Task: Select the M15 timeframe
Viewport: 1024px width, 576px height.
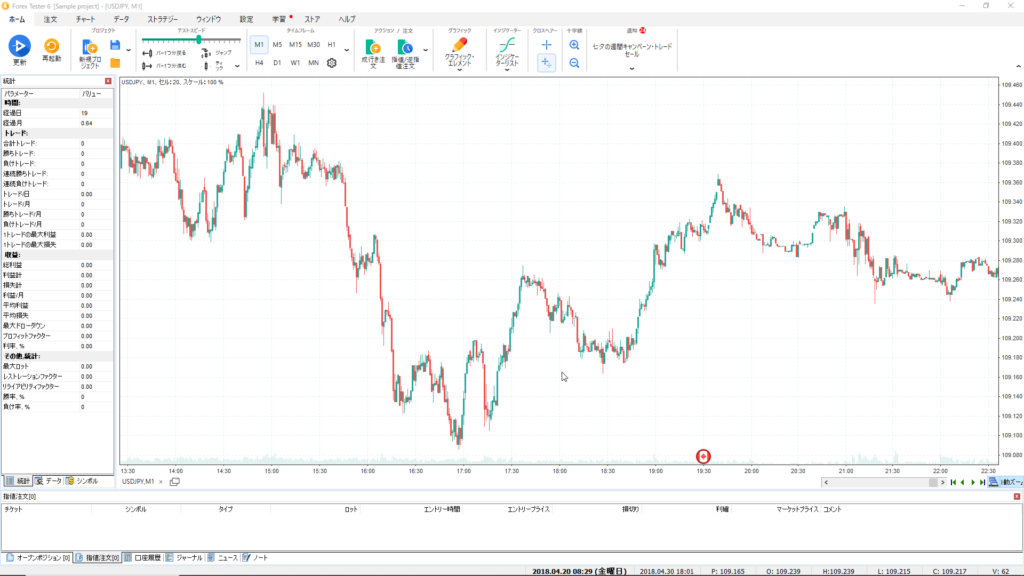Action: point(295,44)
